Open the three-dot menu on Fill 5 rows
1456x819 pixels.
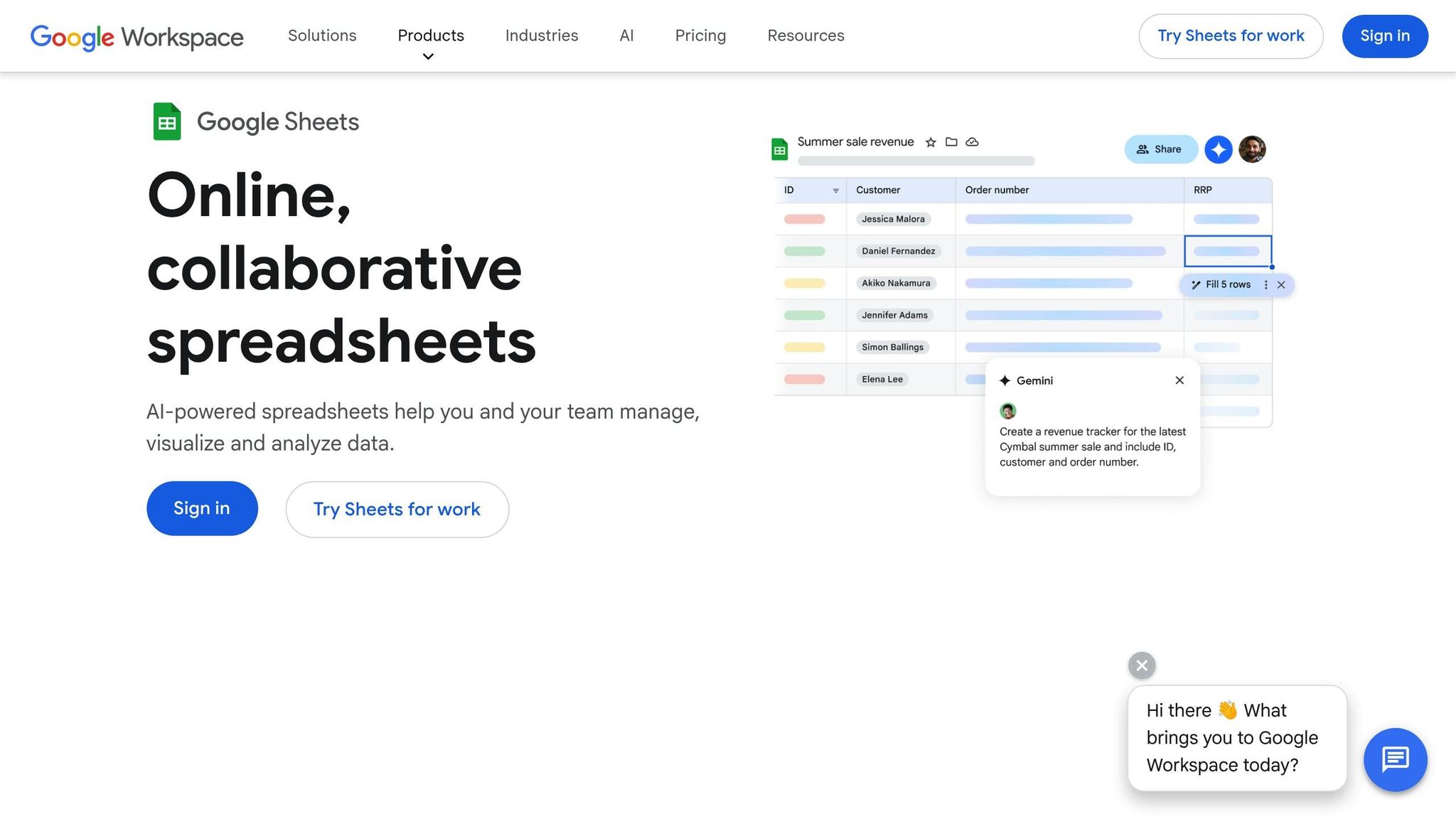(1265, 284)
